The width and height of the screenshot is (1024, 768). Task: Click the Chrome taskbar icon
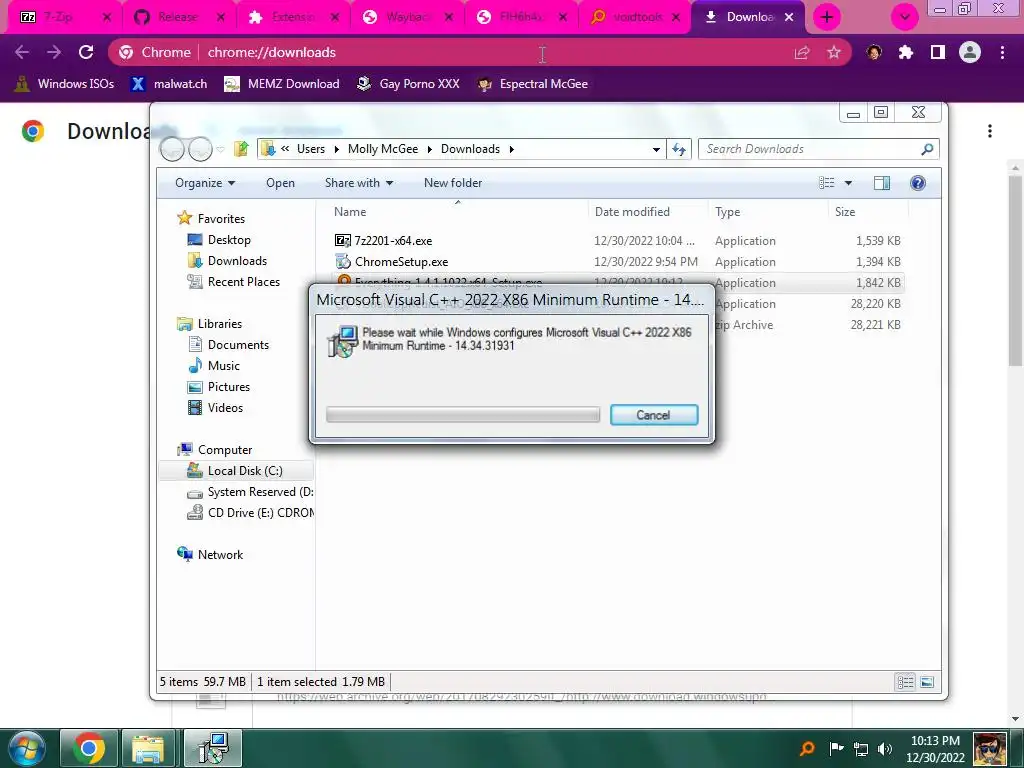pos(89,748)
